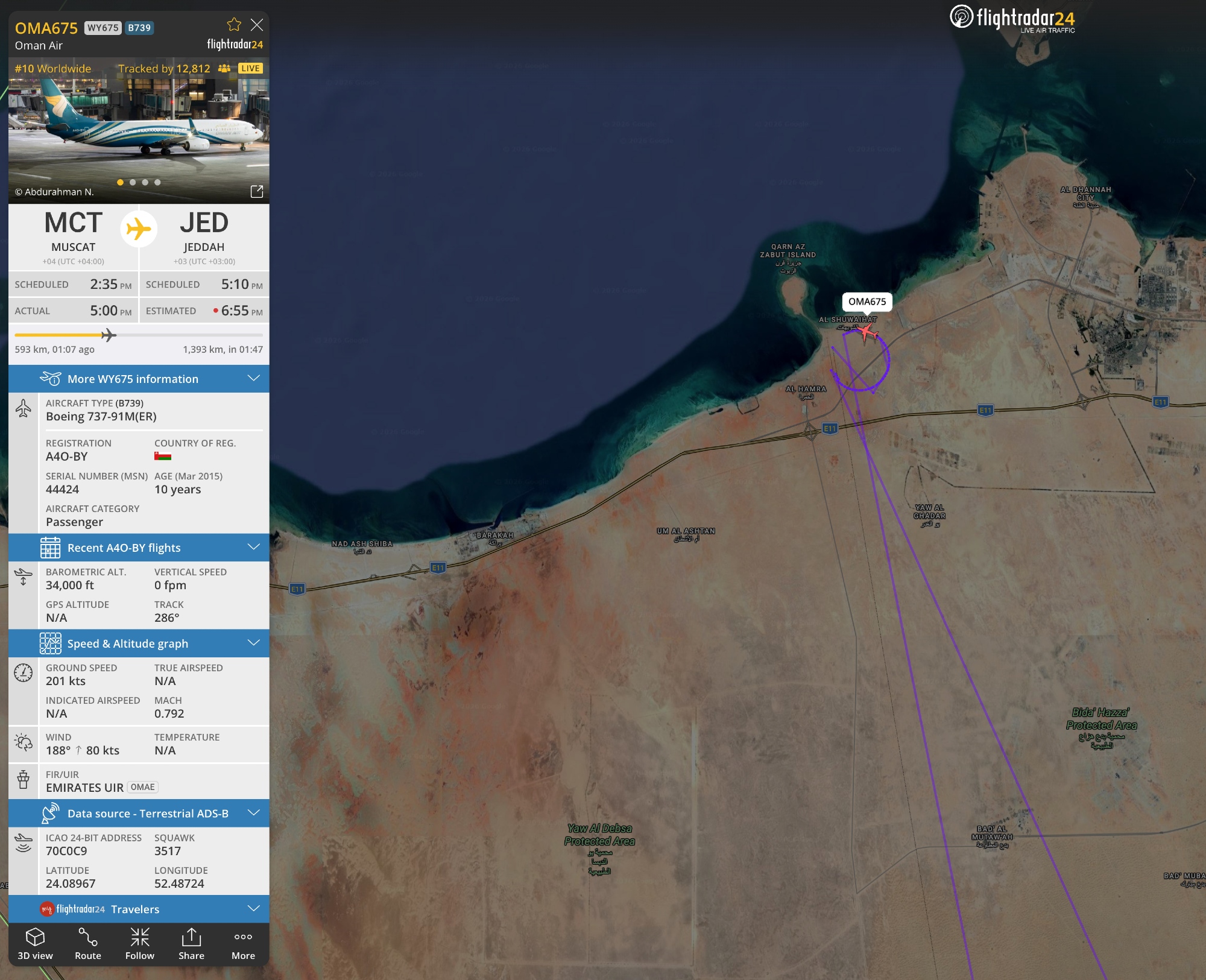
Task: Select the second photo carousel dot
Action: [133, 182]
